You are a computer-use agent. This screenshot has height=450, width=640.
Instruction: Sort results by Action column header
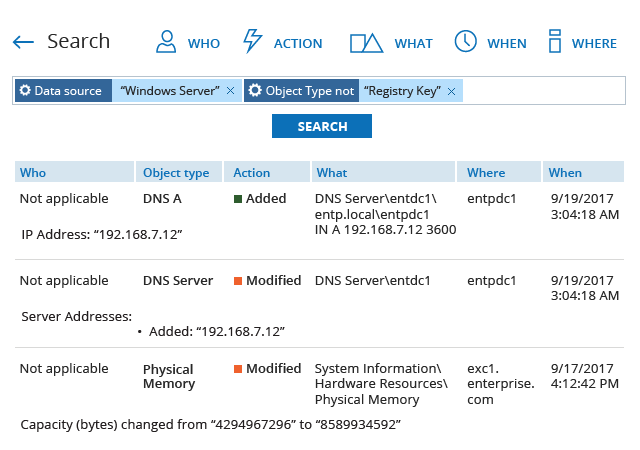[251, 172]
